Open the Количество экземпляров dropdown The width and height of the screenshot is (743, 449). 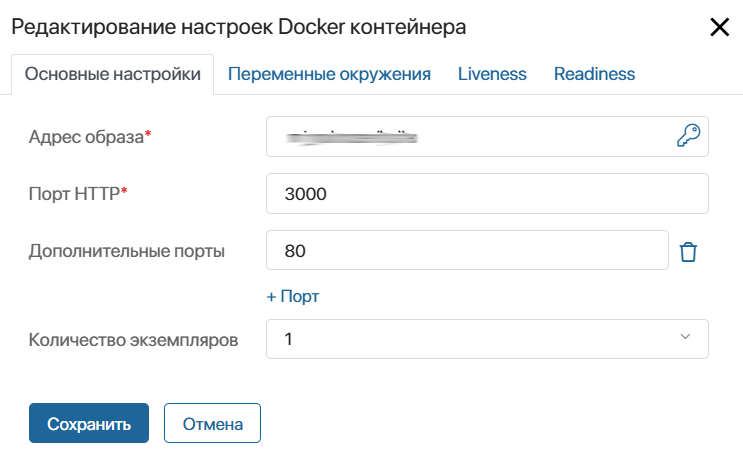(x=487, y=339)
